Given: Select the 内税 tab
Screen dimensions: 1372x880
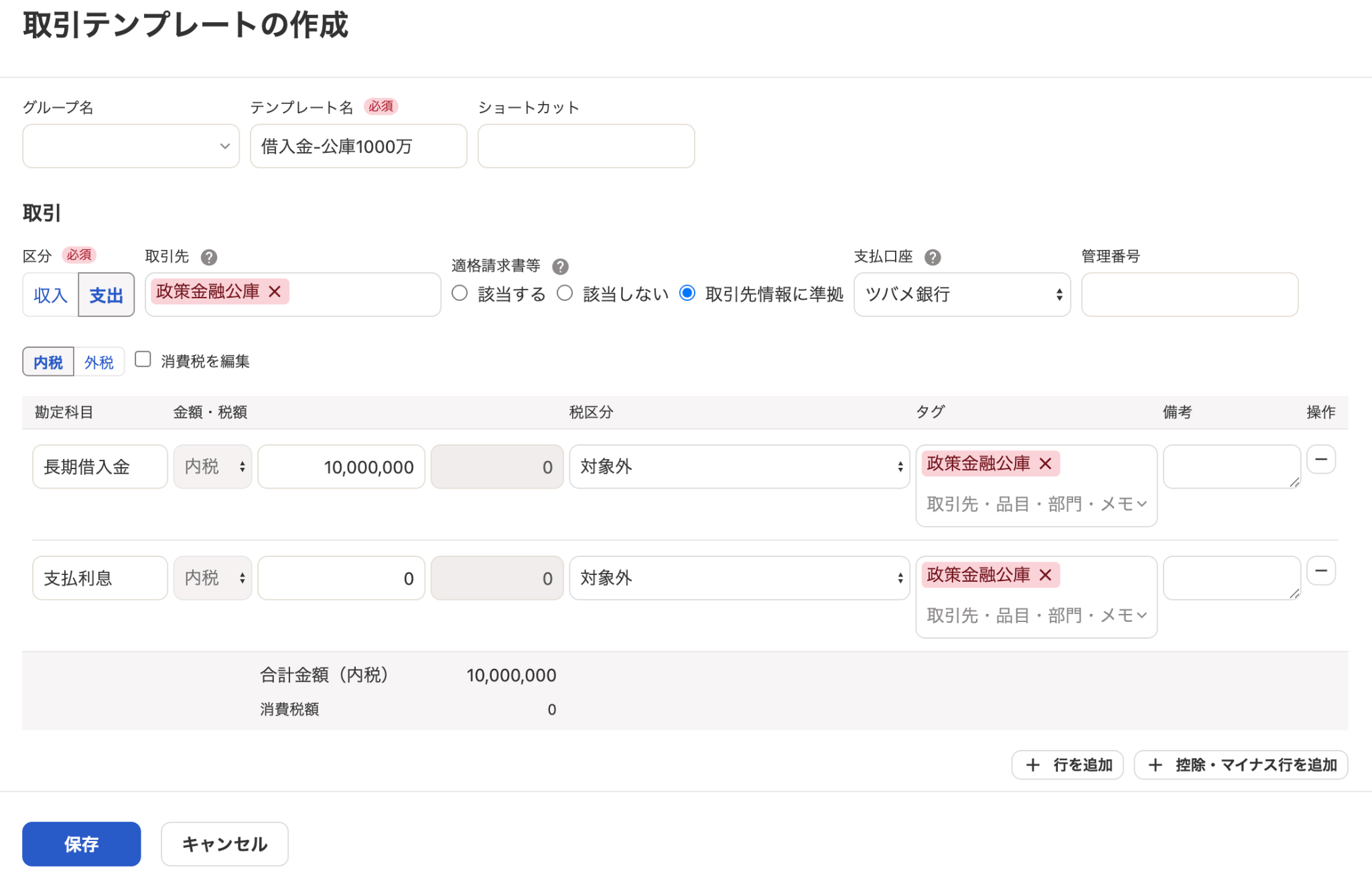Looking at the screenshot, I should 48,362.
